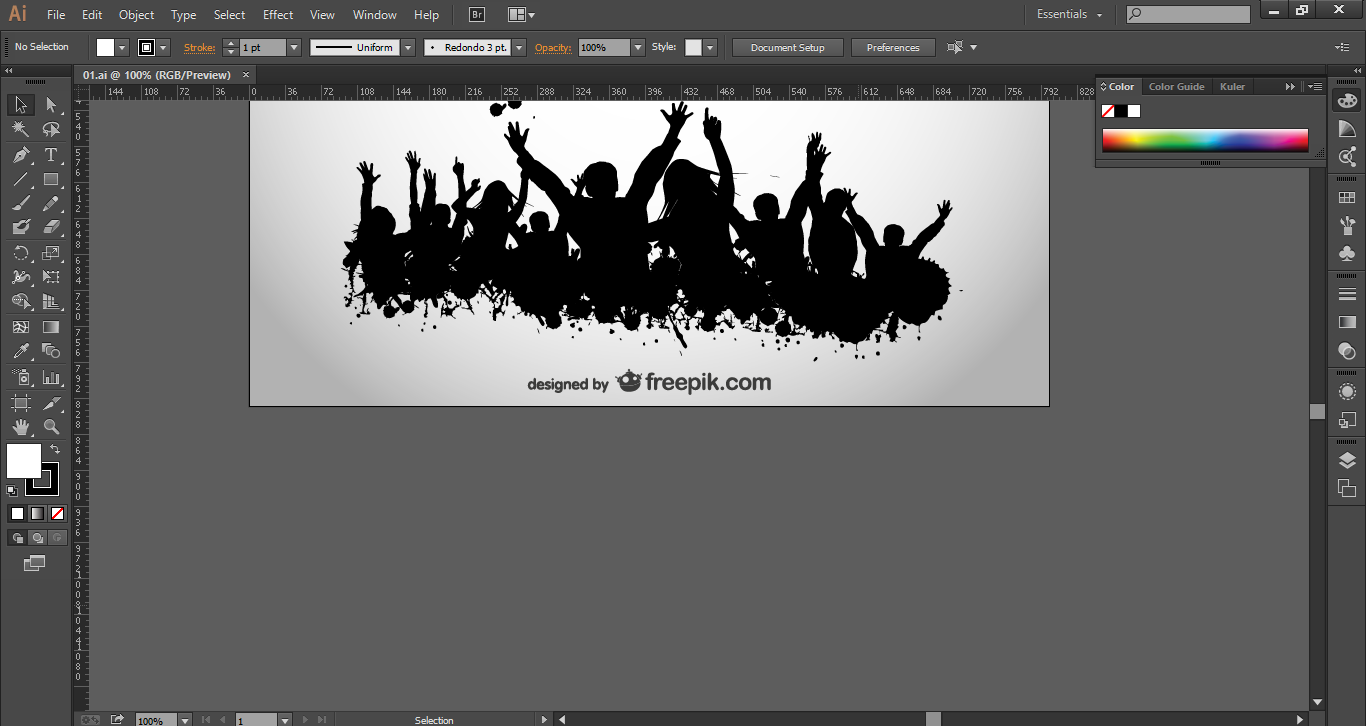Image resolution: width=1366 pixels, height=726 pixels.
Task: Click the Preferences button
Action: [x=893, y=48]
